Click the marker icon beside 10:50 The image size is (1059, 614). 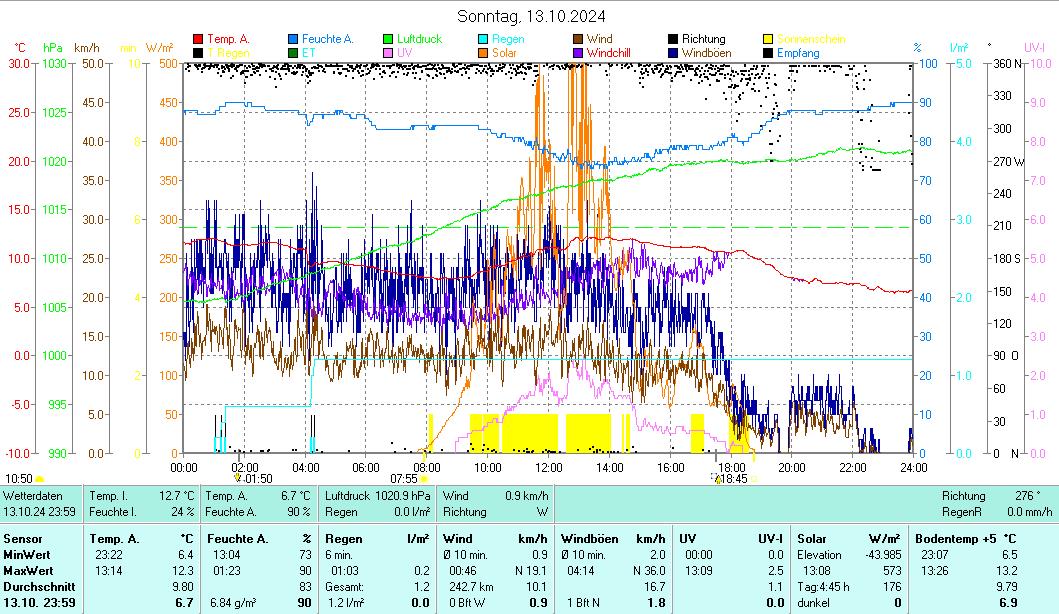pyautogui.click(x=40, y=479)
